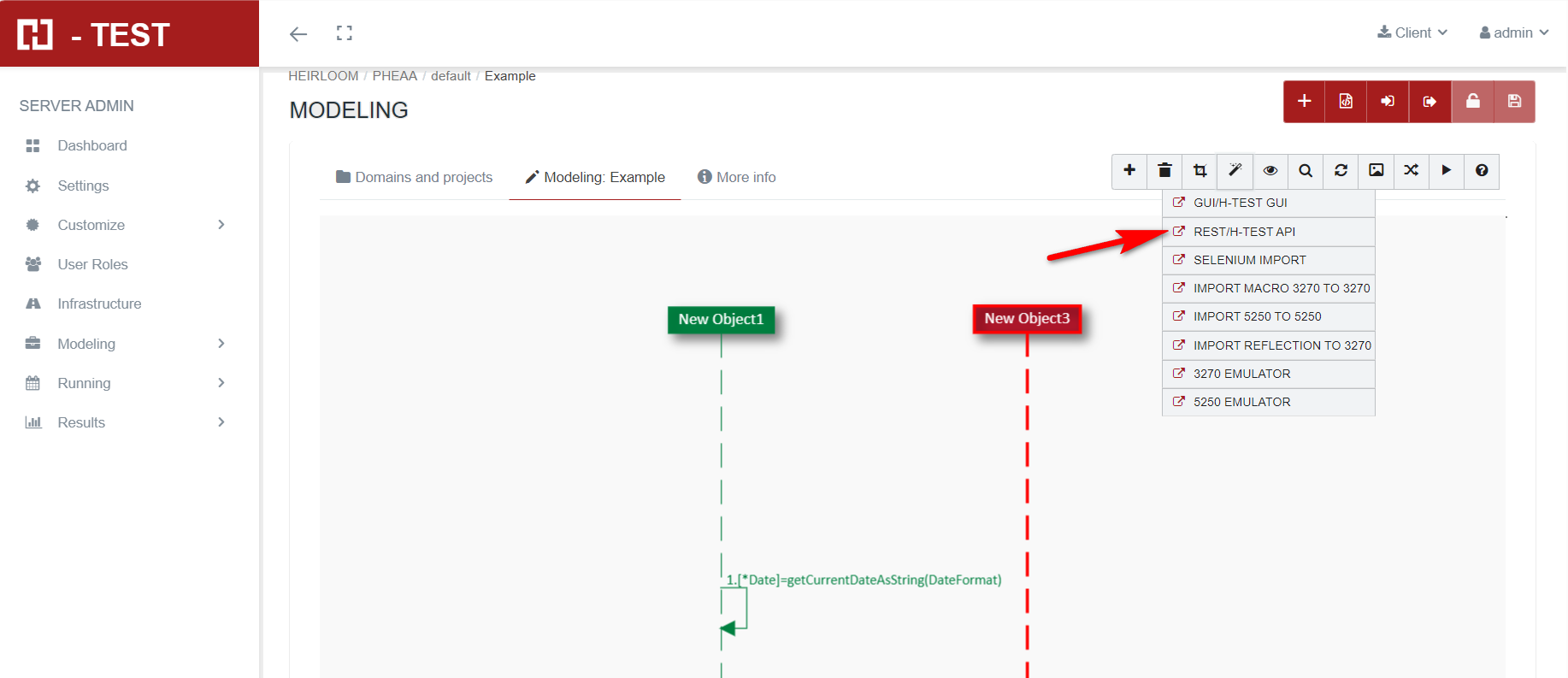Screen dimensions: 1568x678
Task: Toggle fullscreen with the expand icon
Action: point(345,33)
